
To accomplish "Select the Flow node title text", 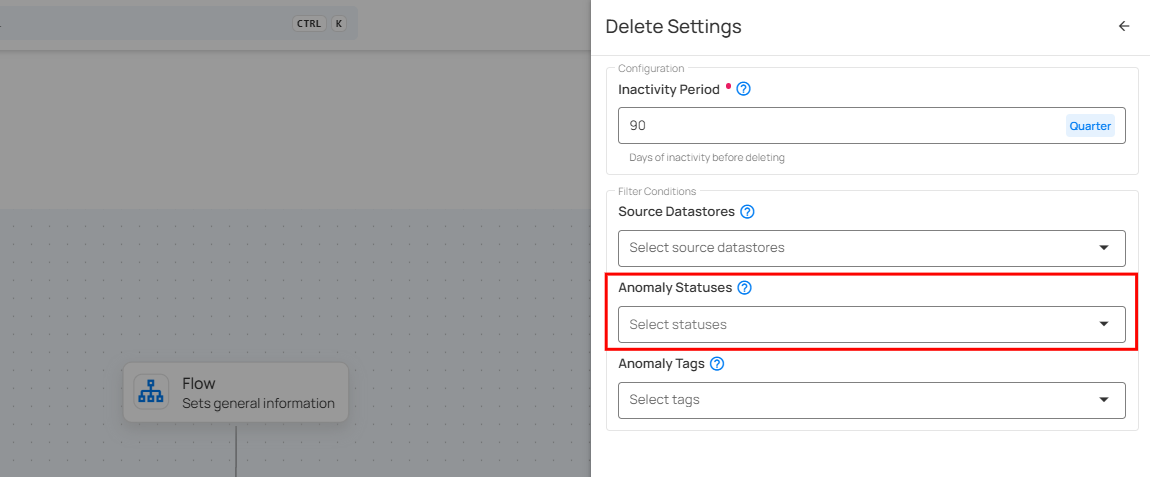I will coord(199,383).
